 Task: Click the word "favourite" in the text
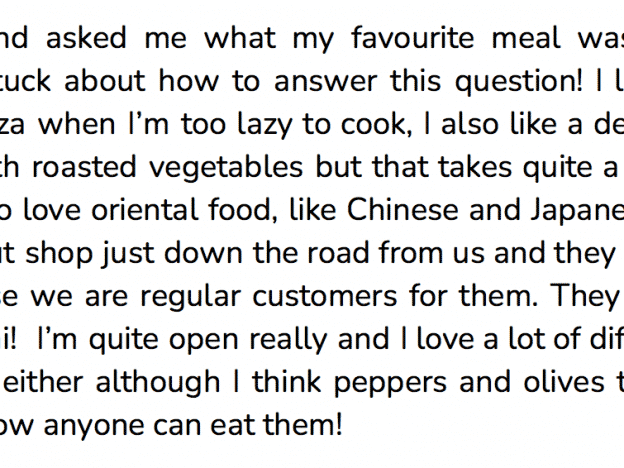413,38
